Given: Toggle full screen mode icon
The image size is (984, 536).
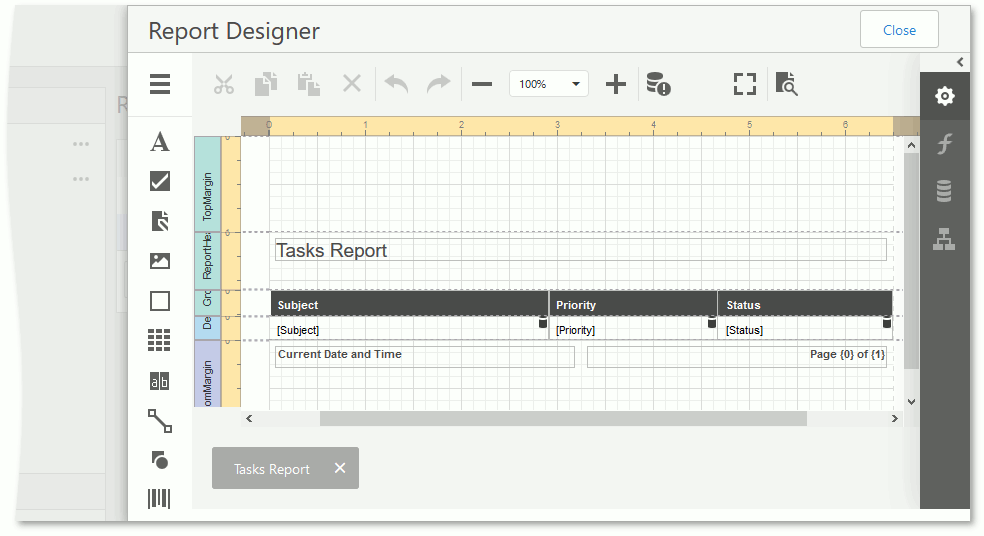Looking at the screenshot, I should pyautogui.click(x=745, y=84).
